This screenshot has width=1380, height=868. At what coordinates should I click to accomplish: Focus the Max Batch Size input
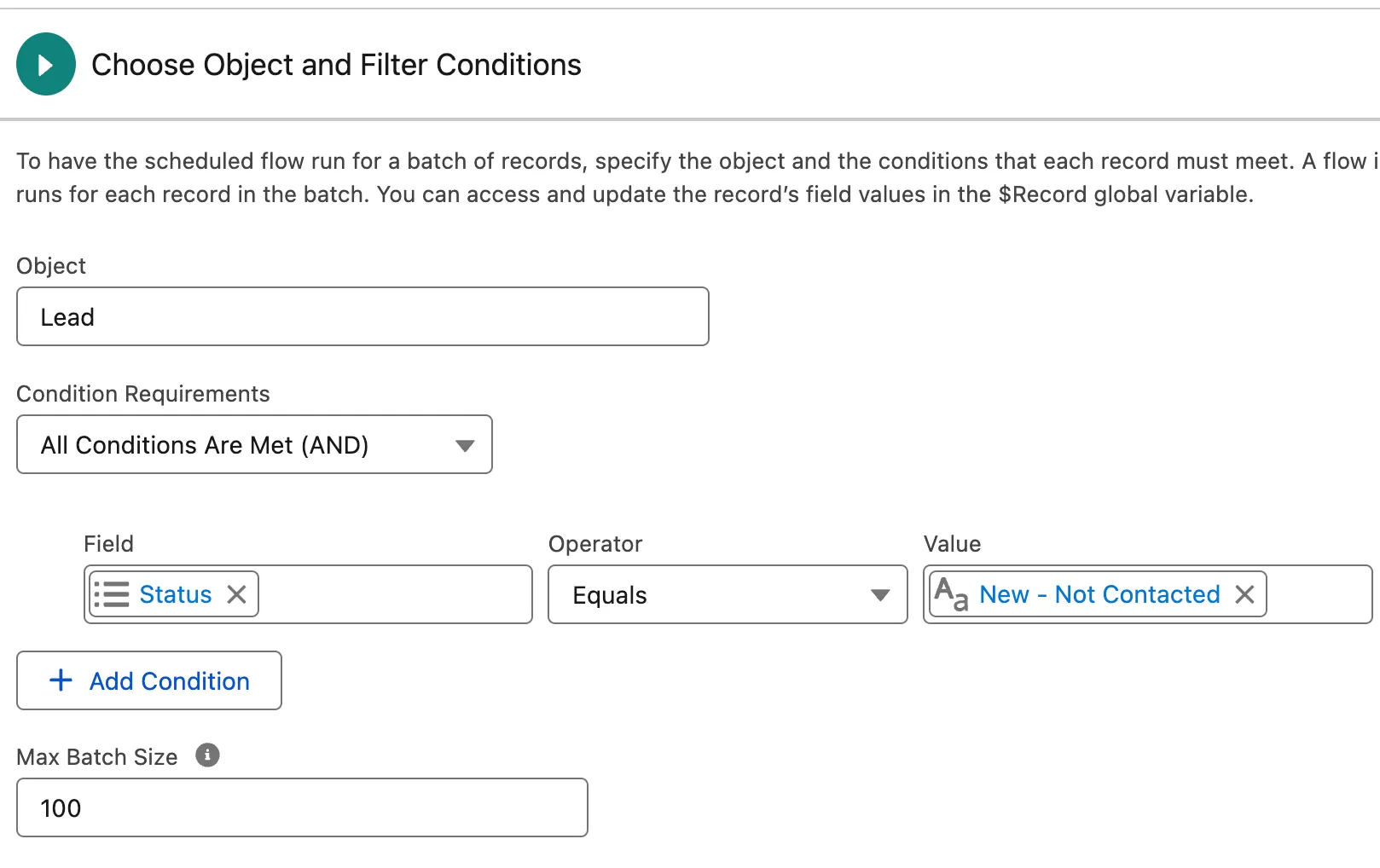tap(302, 808)
